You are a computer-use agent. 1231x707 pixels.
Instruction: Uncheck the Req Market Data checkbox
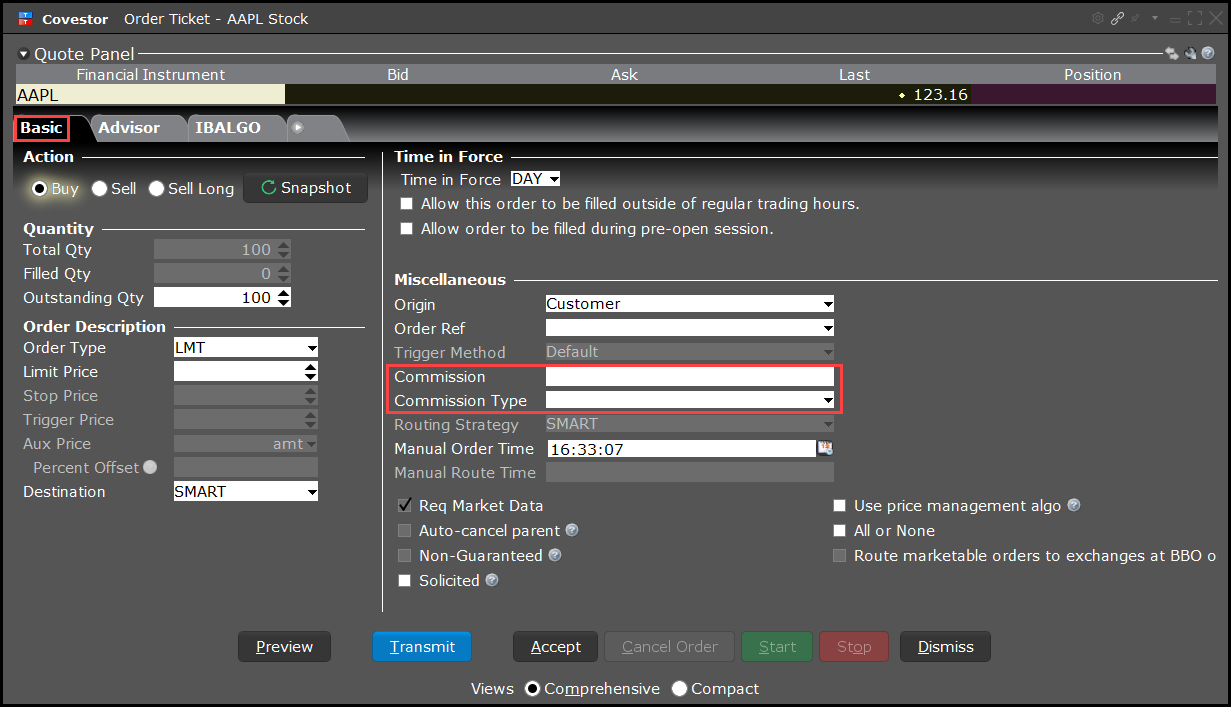[x=405, y=506]
